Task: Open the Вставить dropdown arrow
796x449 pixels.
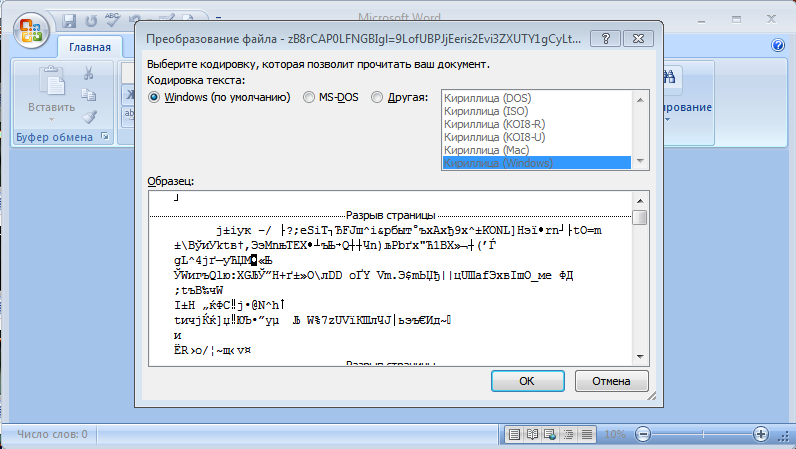Action: 51,120
